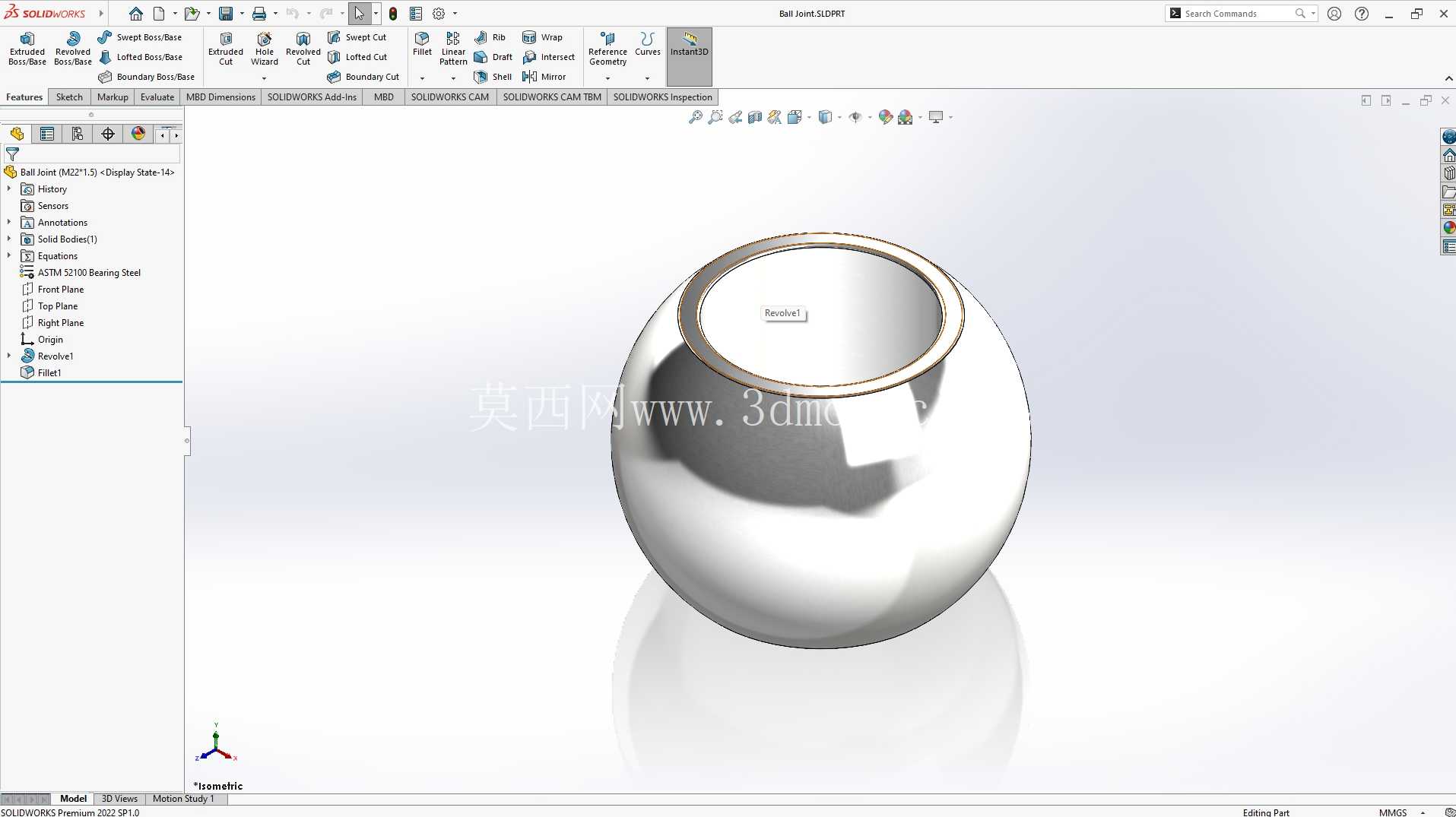This screenshot has height=817, width=1456.
Task: Click the Rebuild traffic light button
Action: tap(393, 14)
